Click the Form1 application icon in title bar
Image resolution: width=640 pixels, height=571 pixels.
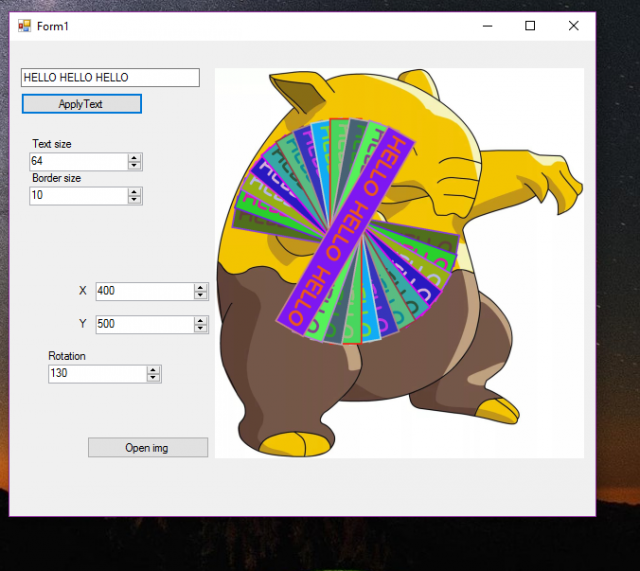tap(24, 26)
